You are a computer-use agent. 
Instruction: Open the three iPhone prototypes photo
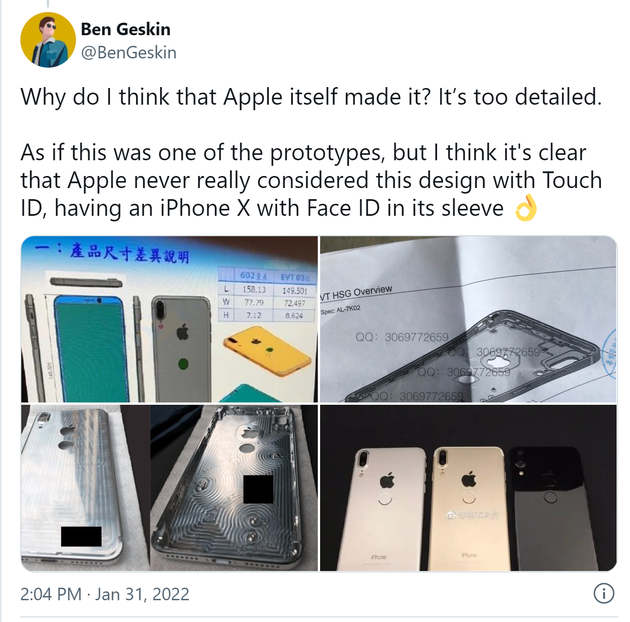(x=468, y=488)
